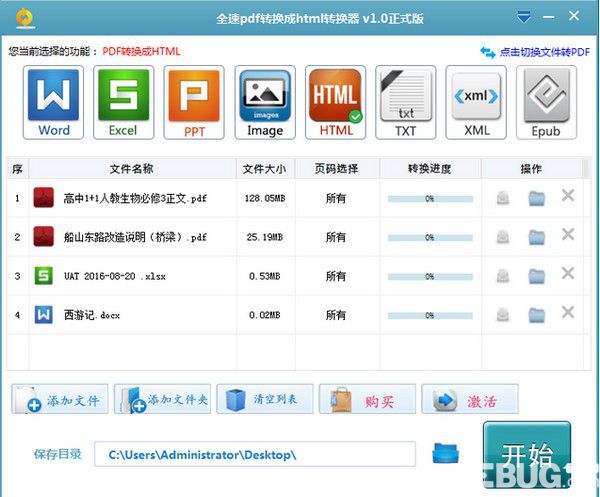Select the Word conversion format icon

coord(53,103)
